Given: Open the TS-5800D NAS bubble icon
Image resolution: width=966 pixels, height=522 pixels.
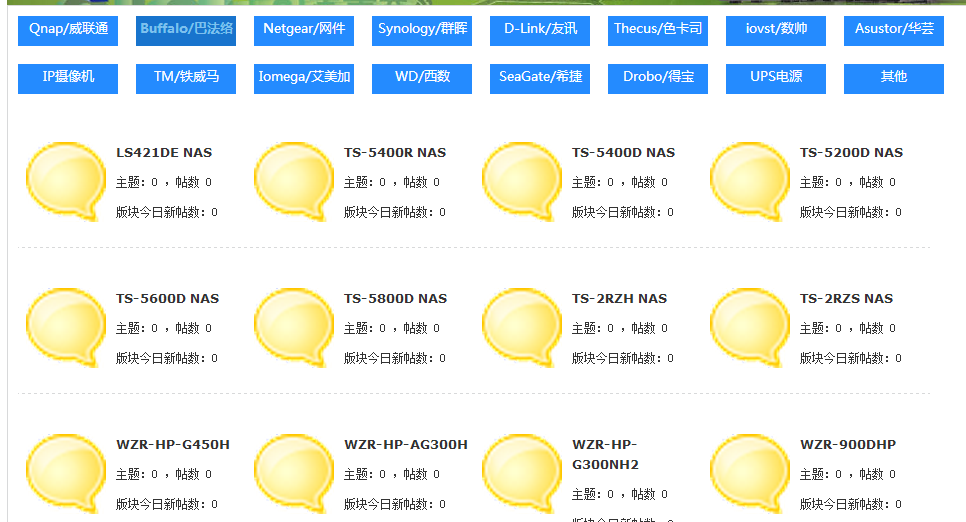Looking at the screenshot, I should (x=294, y=327).
